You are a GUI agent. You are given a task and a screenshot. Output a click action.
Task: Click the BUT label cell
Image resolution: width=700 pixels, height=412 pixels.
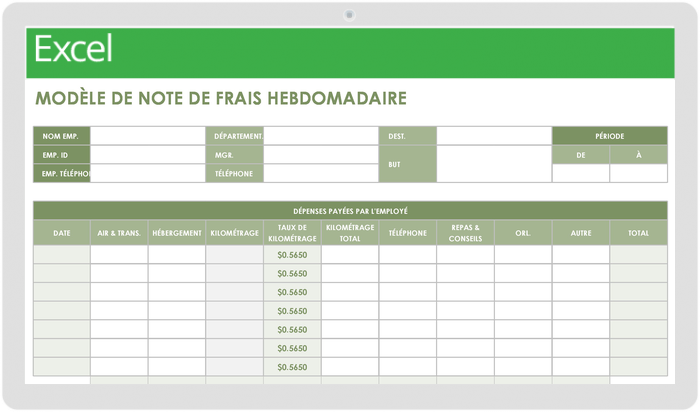pyautogui.click(x=408, y=164)
